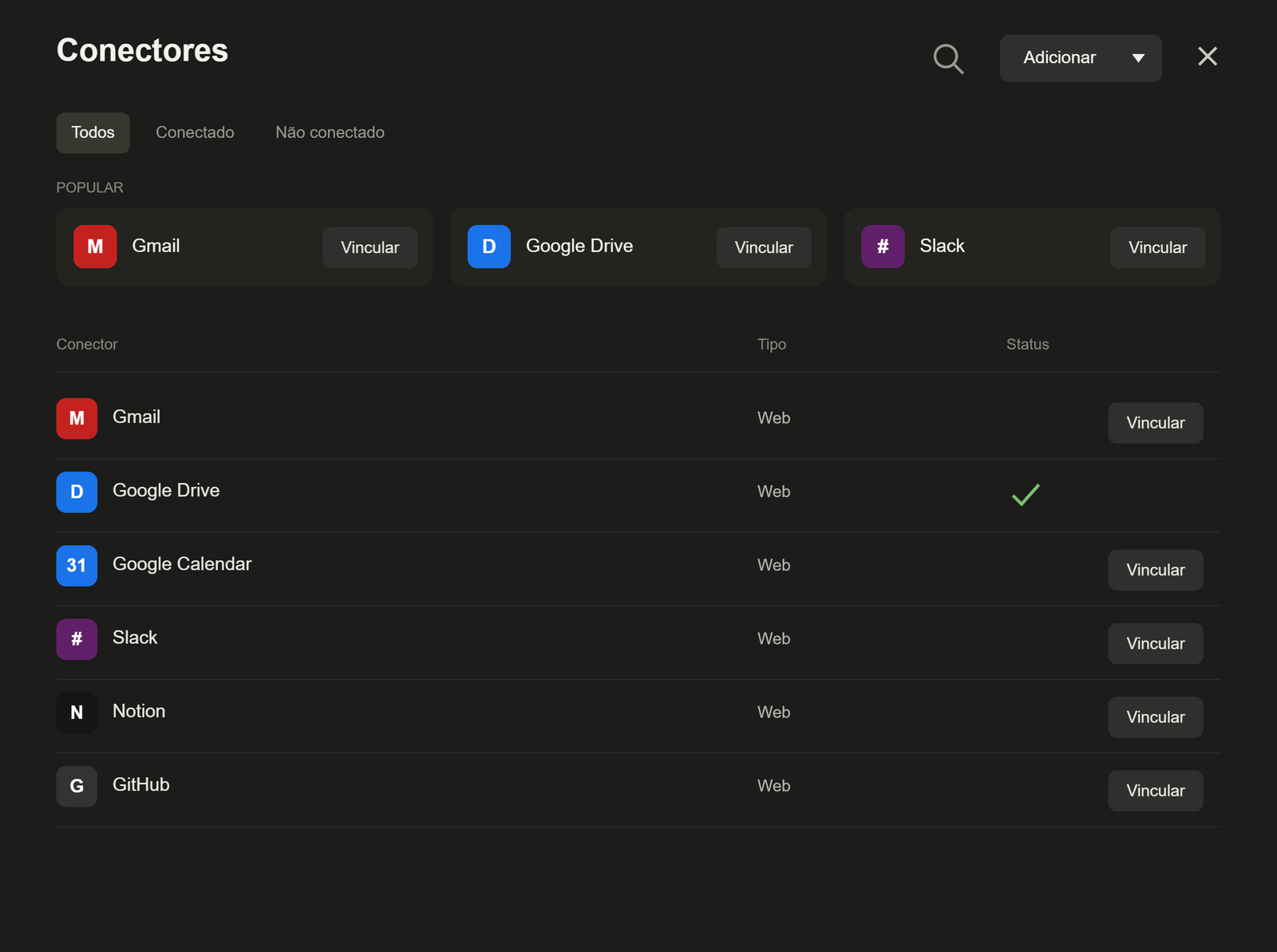This screenshot has height=952, width=1277.
Task: Select the Gmail name in the table row
Action: pyautogui.click(x=136, y=417)
